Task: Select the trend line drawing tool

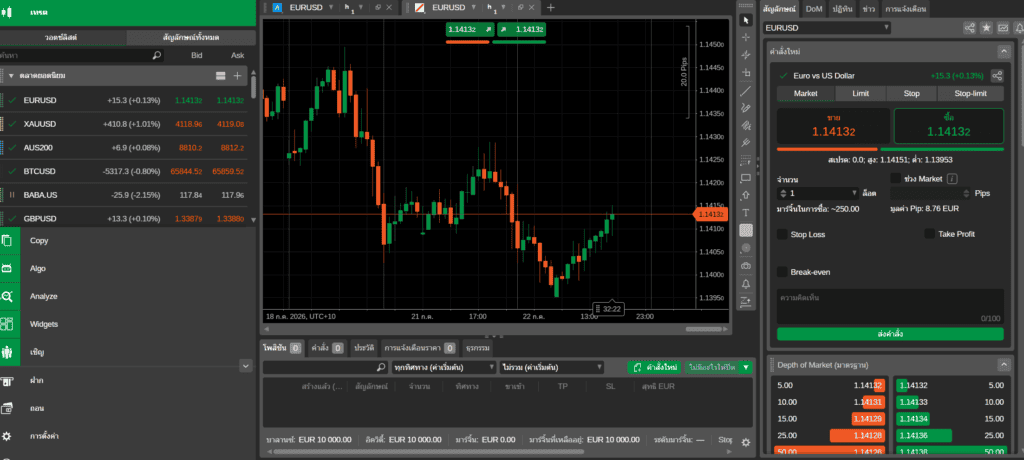Action: 746,90
